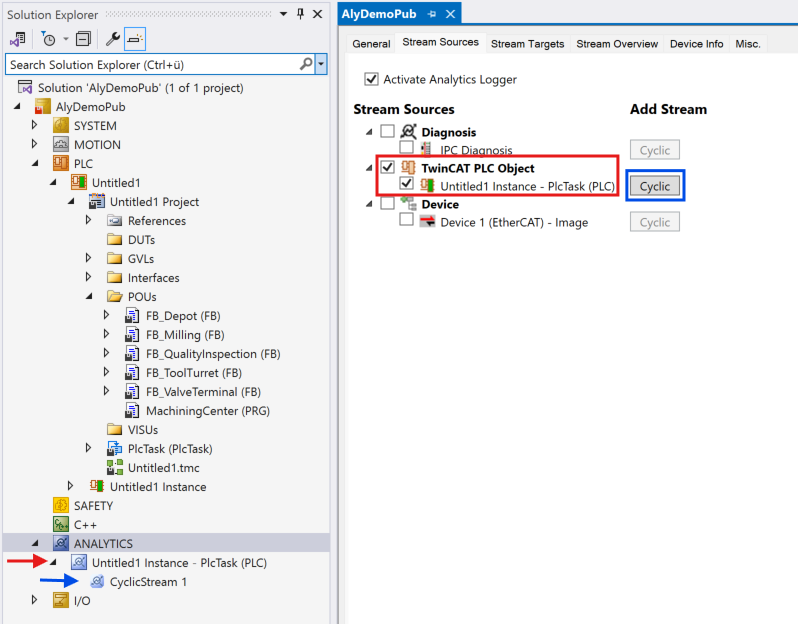Uncheck Activate Analytics Logger
This screenshot has width=798, height=624.
click(372, 79)
